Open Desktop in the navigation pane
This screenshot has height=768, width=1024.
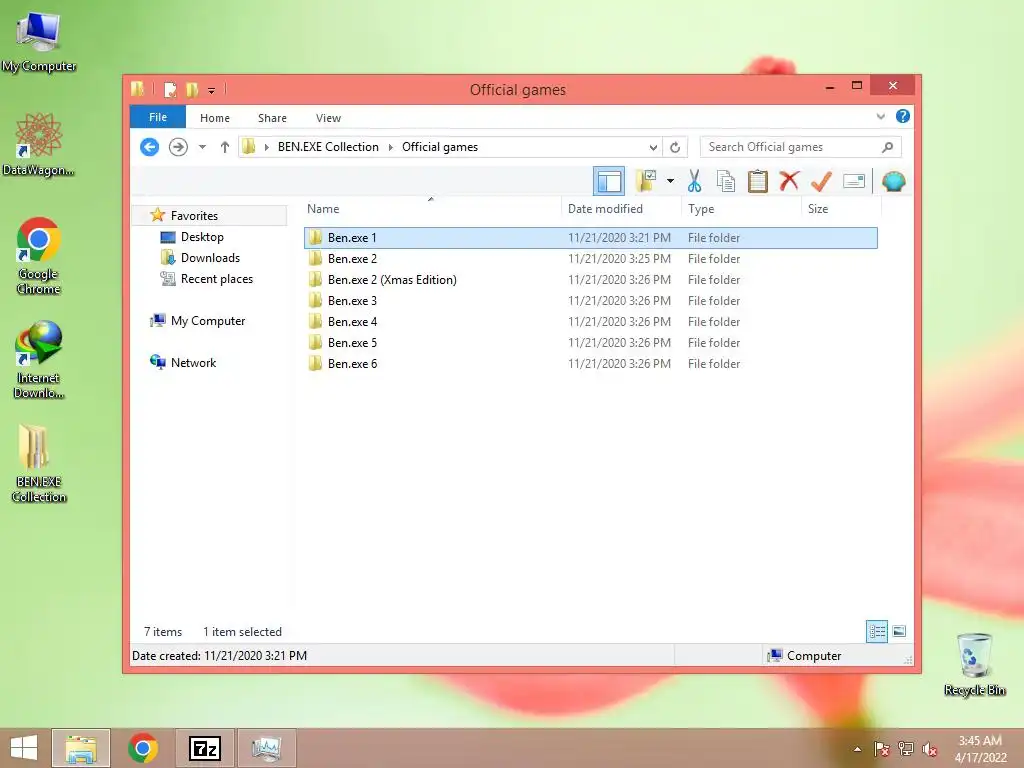[x=202, y=236]
